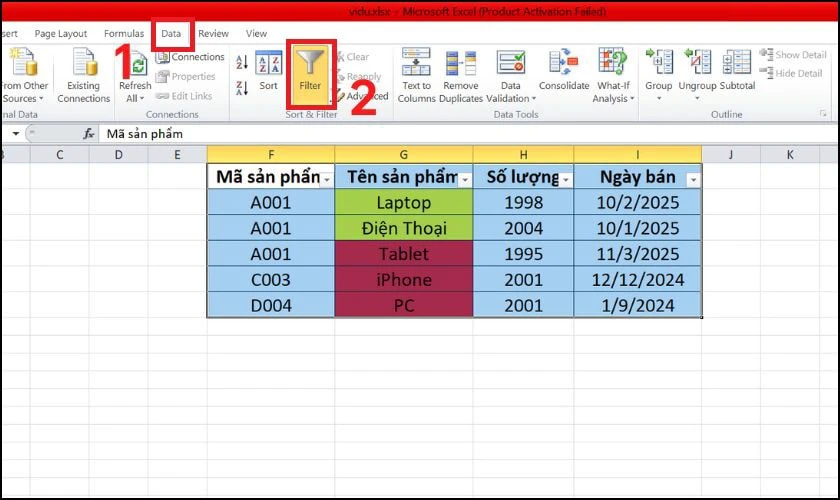Clear the applied filter
This screenshot has width=840, height=500.
click(x=353, y=57)
